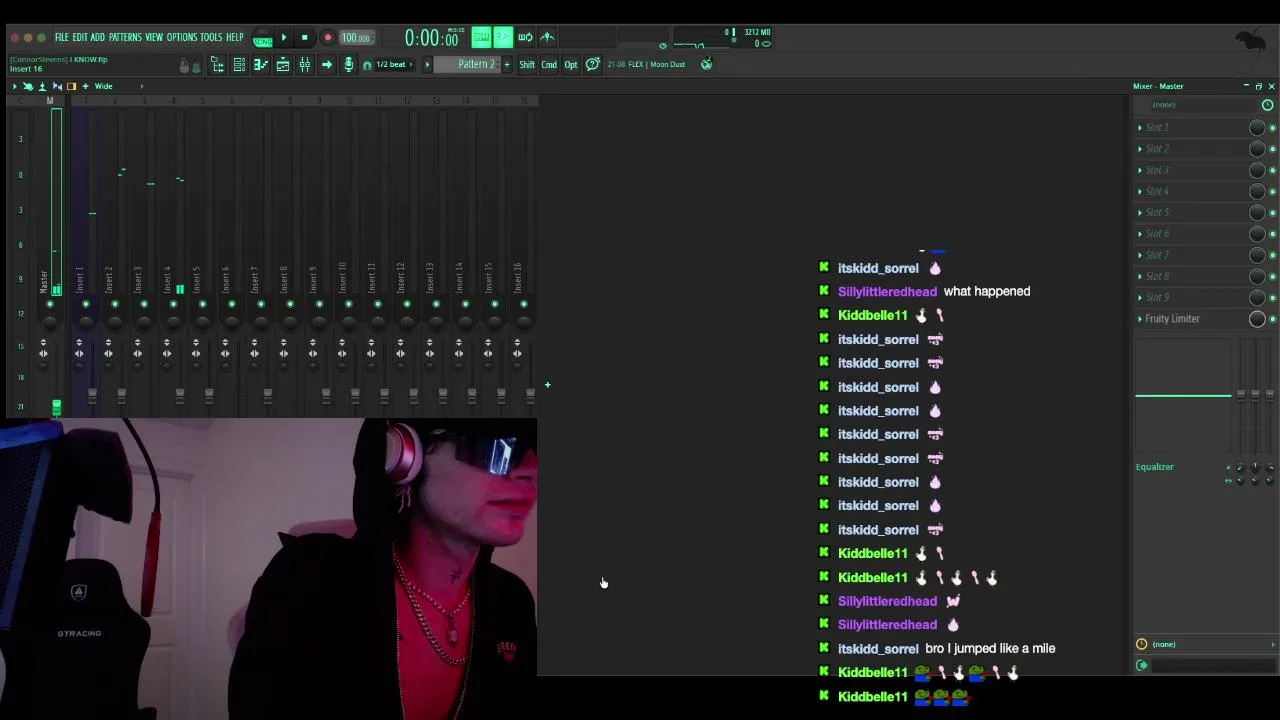Click the icon right of Moon Dust
Screen dimensions: 1280x720
[706, 65]
